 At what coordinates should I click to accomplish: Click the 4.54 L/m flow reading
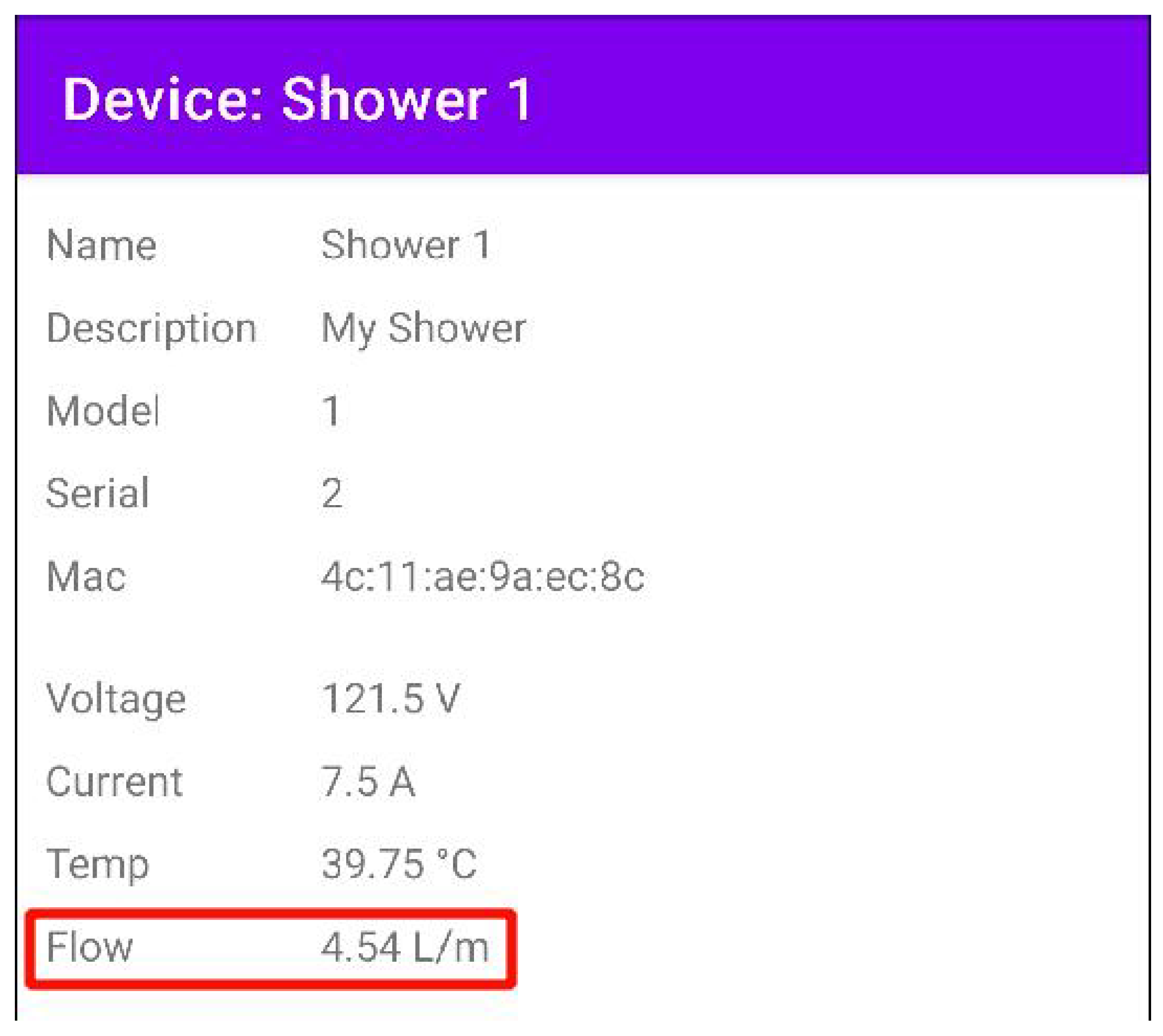[x=405, y=947]
